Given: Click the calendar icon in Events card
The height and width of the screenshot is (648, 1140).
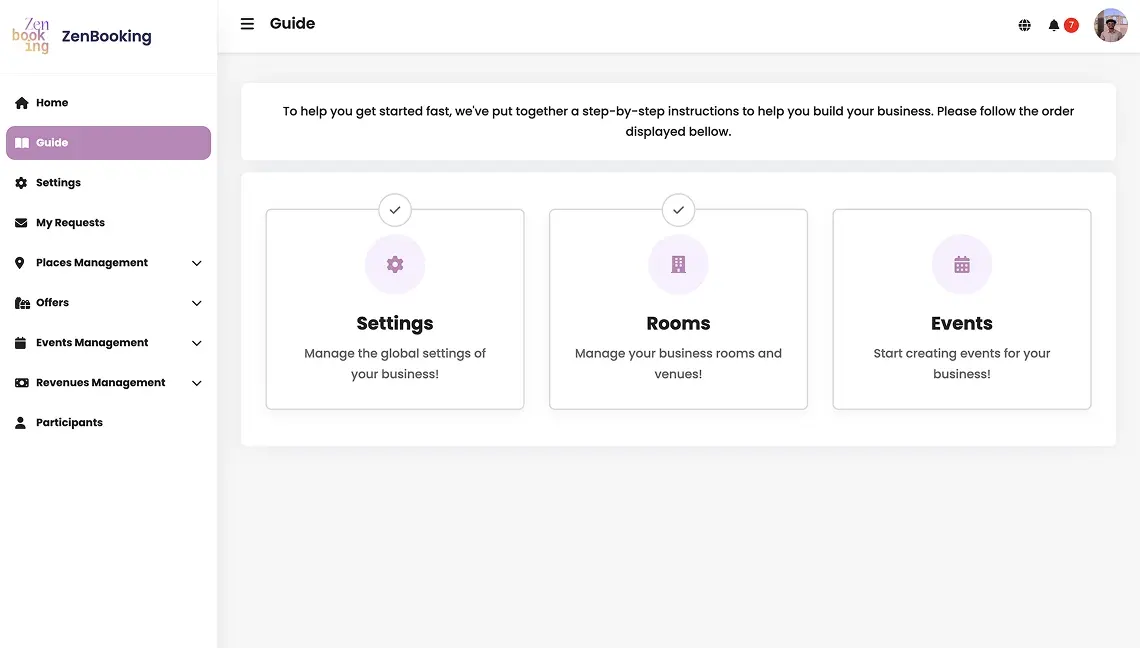Looking at the screenshot, I should click(x=962, y=264).
